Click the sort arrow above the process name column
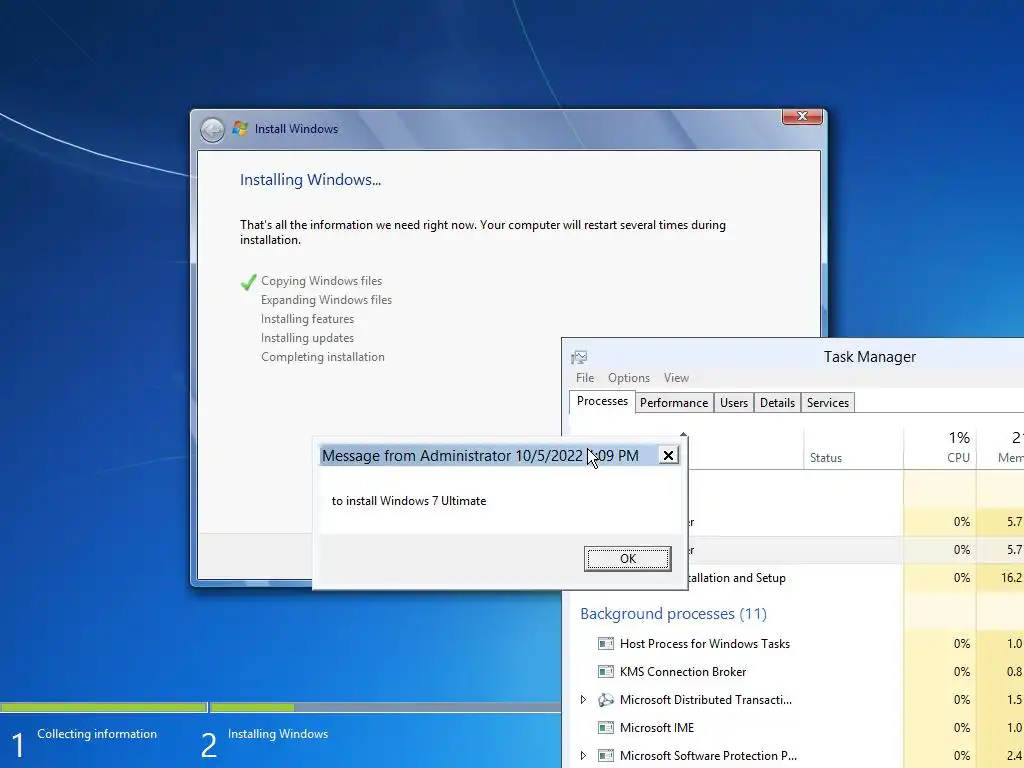This screenshot has width=1024, height=768. click(684, 434)
